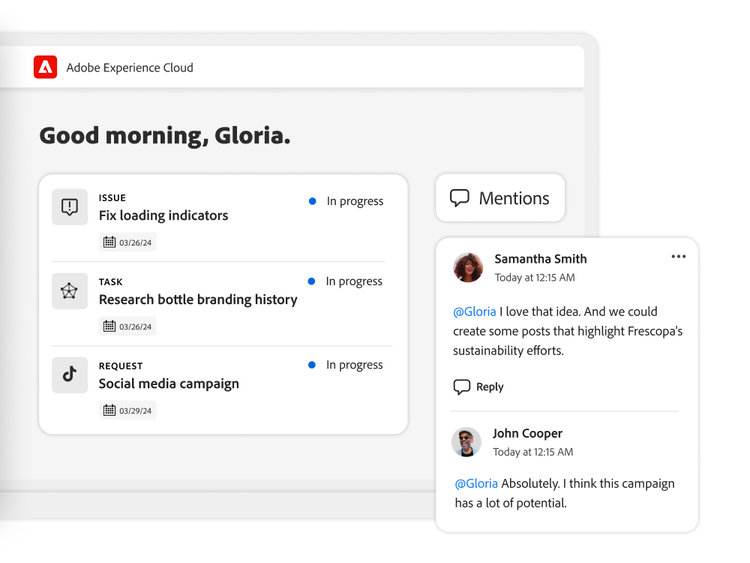Screen dimensions: 750x563
Task: Open Research bottle branding history task
Action: coord(198,299)
